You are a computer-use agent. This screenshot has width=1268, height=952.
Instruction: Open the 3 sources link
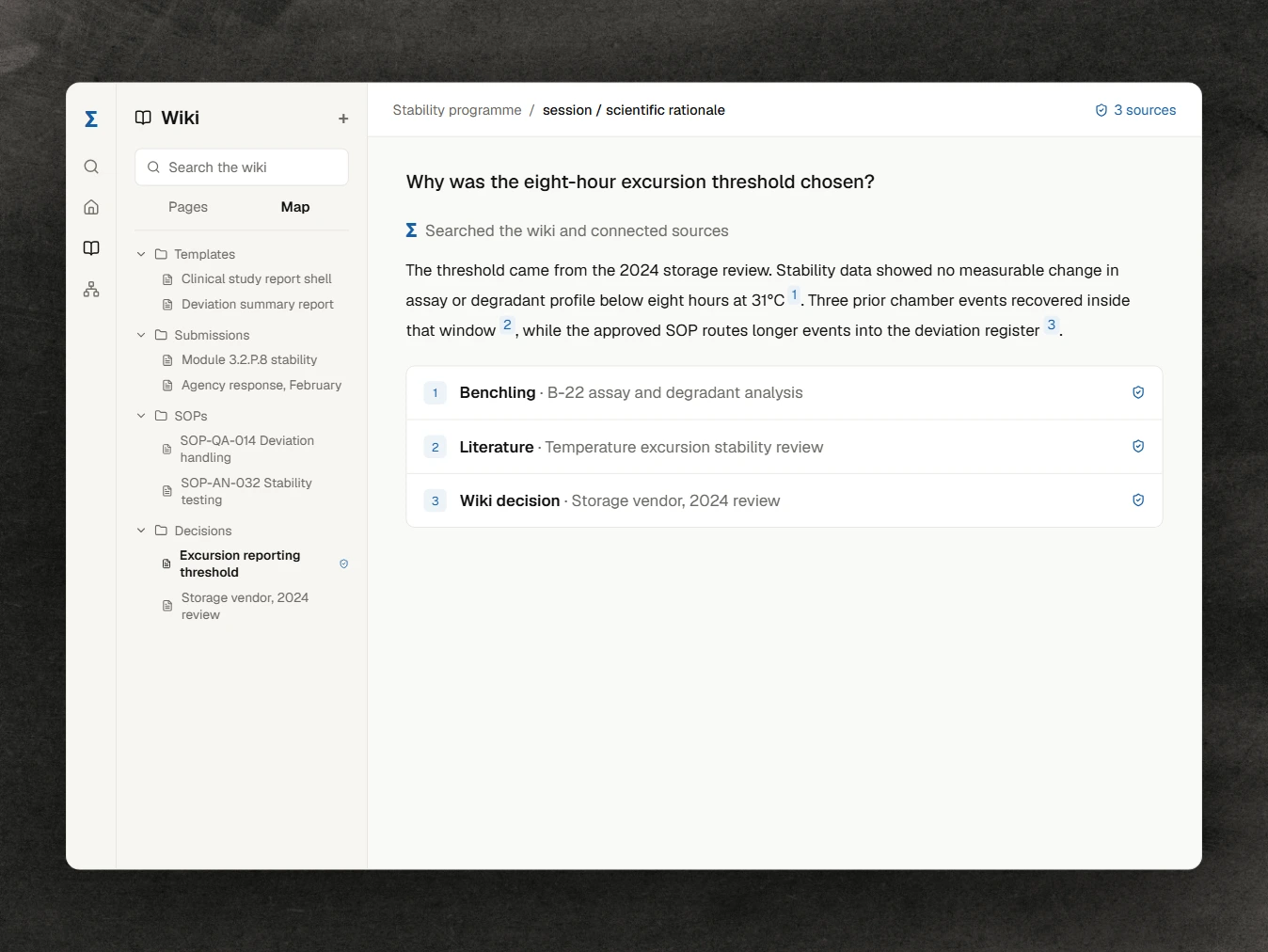(x=1135, y=110)
